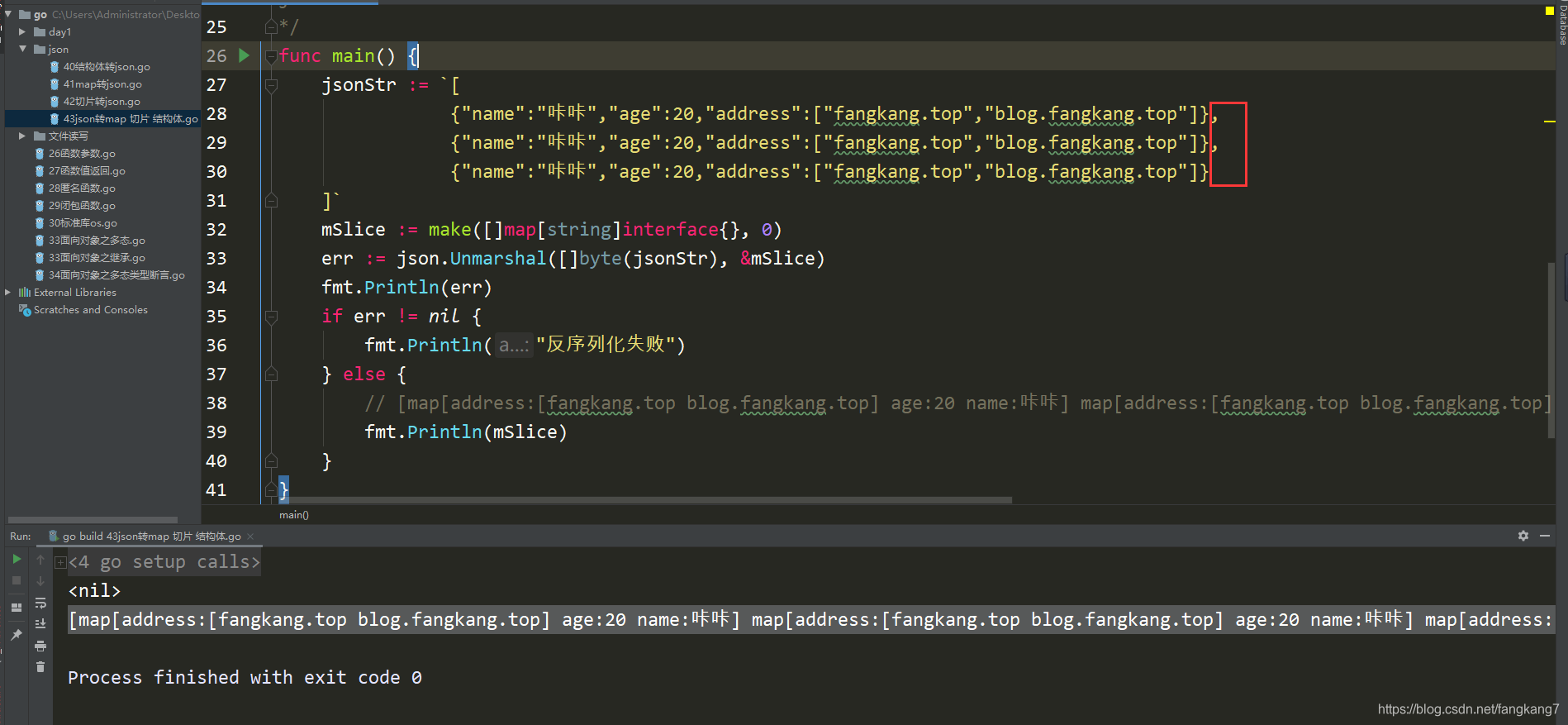Image resolution: width=1568 pixels, height=725 pixels.
Task: Clear all console output with trash icon
Action: (40, 667)
